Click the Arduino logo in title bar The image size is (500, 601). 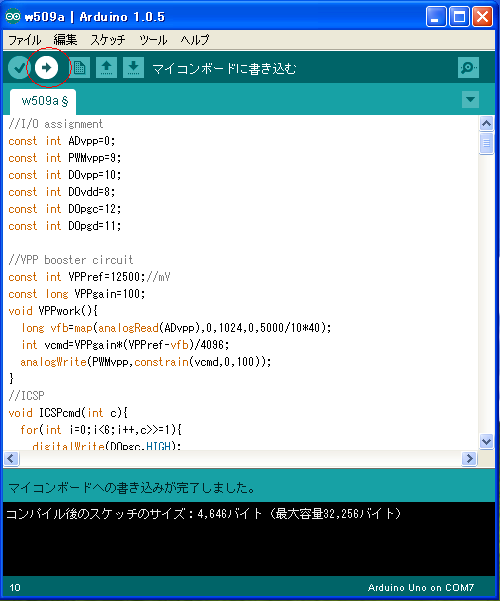[x=13, y=16]
